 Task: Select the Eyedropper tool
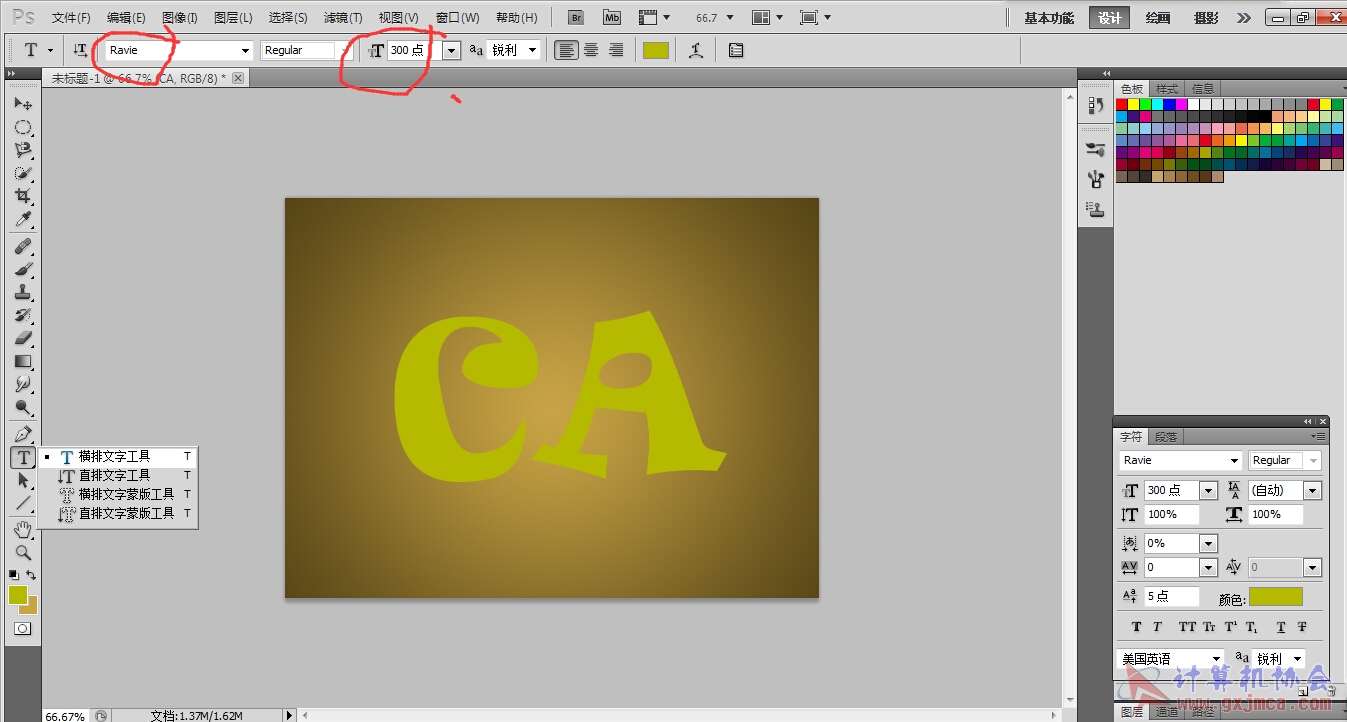pyautogui.click(x=22, y=220)
